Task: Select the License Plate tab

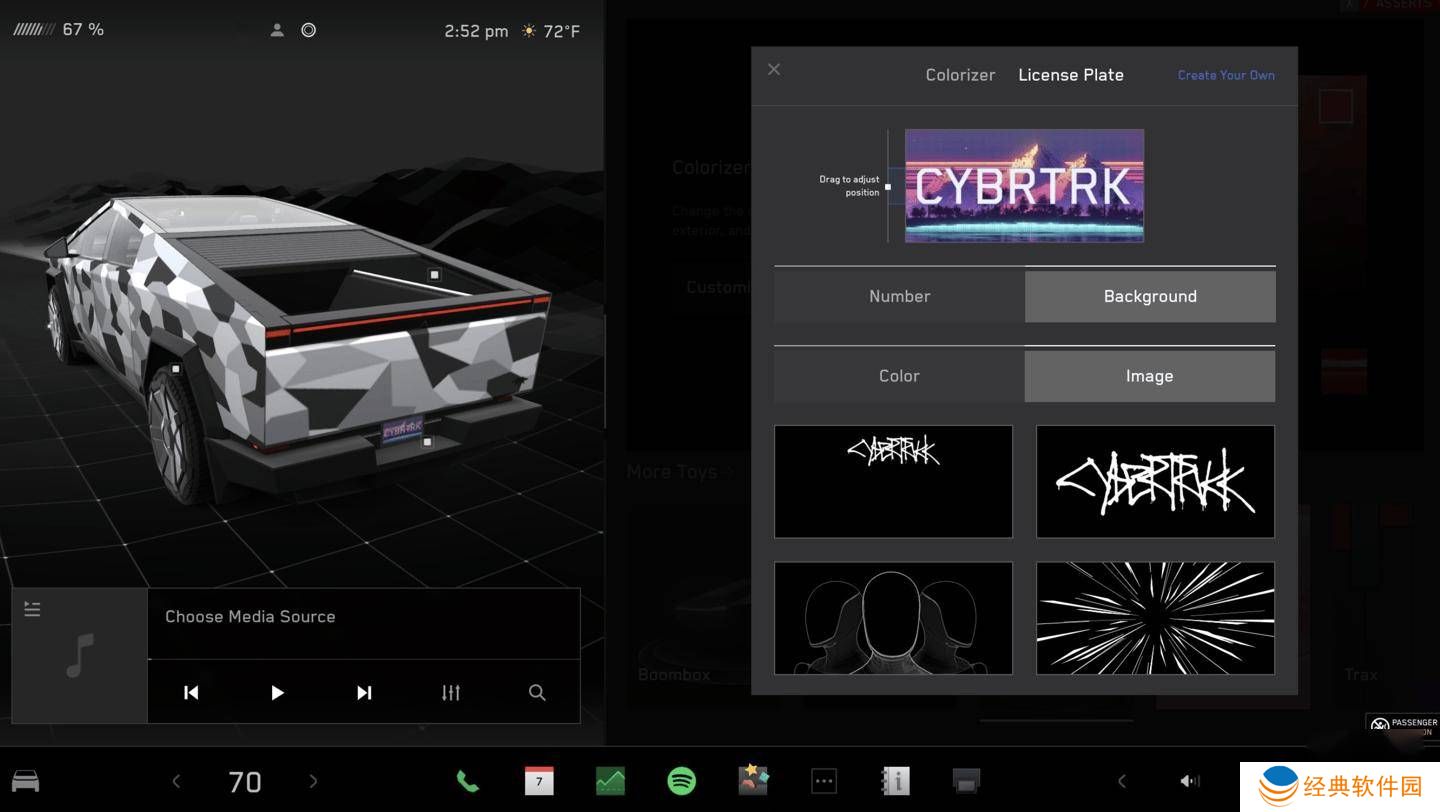Action: pos(1070,75)
